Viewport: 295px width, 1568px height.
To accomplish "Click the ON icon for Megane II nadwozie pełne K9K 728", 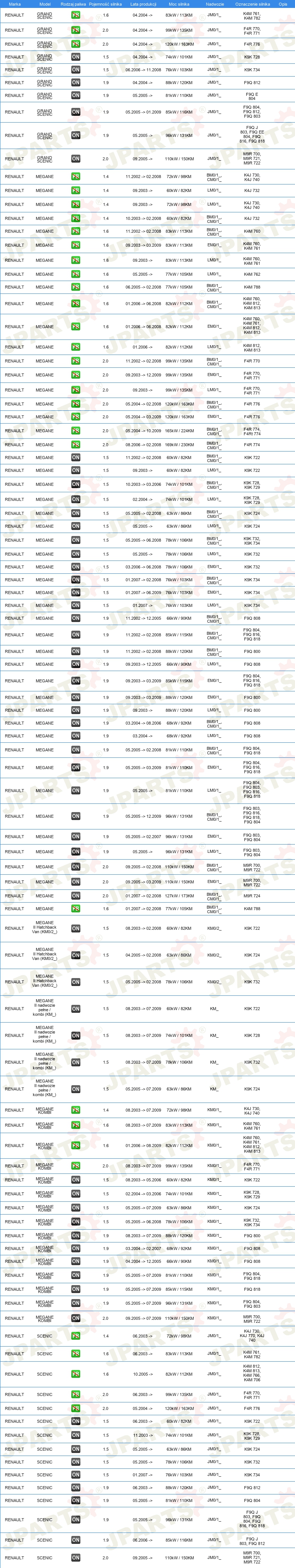I will pos(75,1035).
